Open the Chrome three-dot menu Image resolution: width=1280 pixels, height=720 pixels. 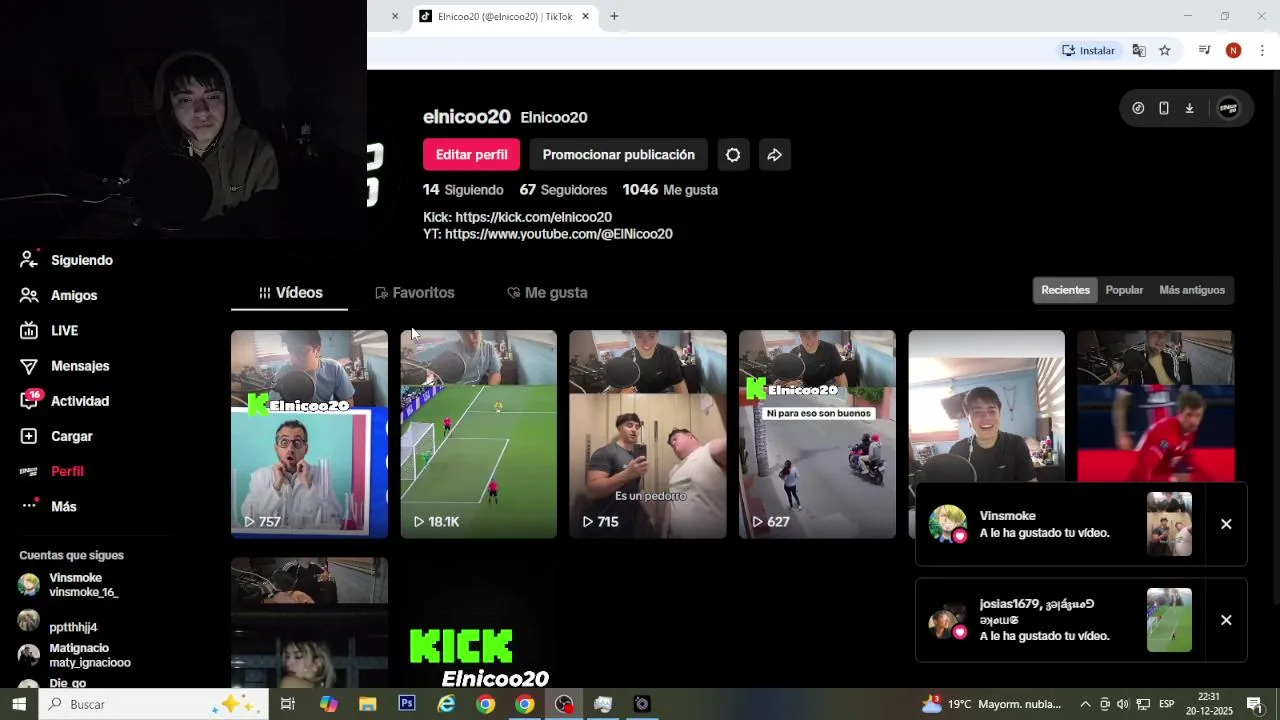tap(1262, 50)
